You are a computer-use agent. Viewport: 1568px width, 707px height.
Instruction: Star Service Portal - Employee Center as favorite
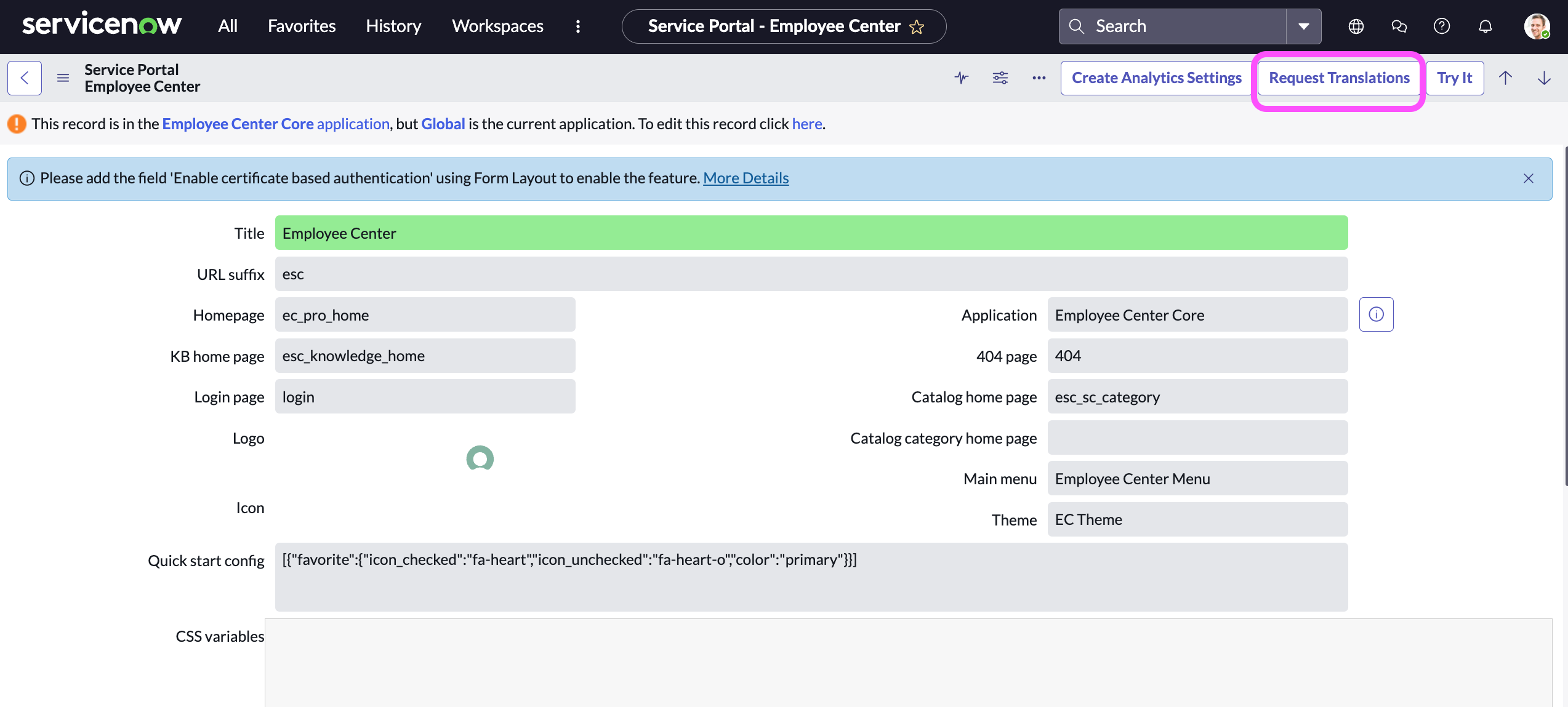[917, 26]
